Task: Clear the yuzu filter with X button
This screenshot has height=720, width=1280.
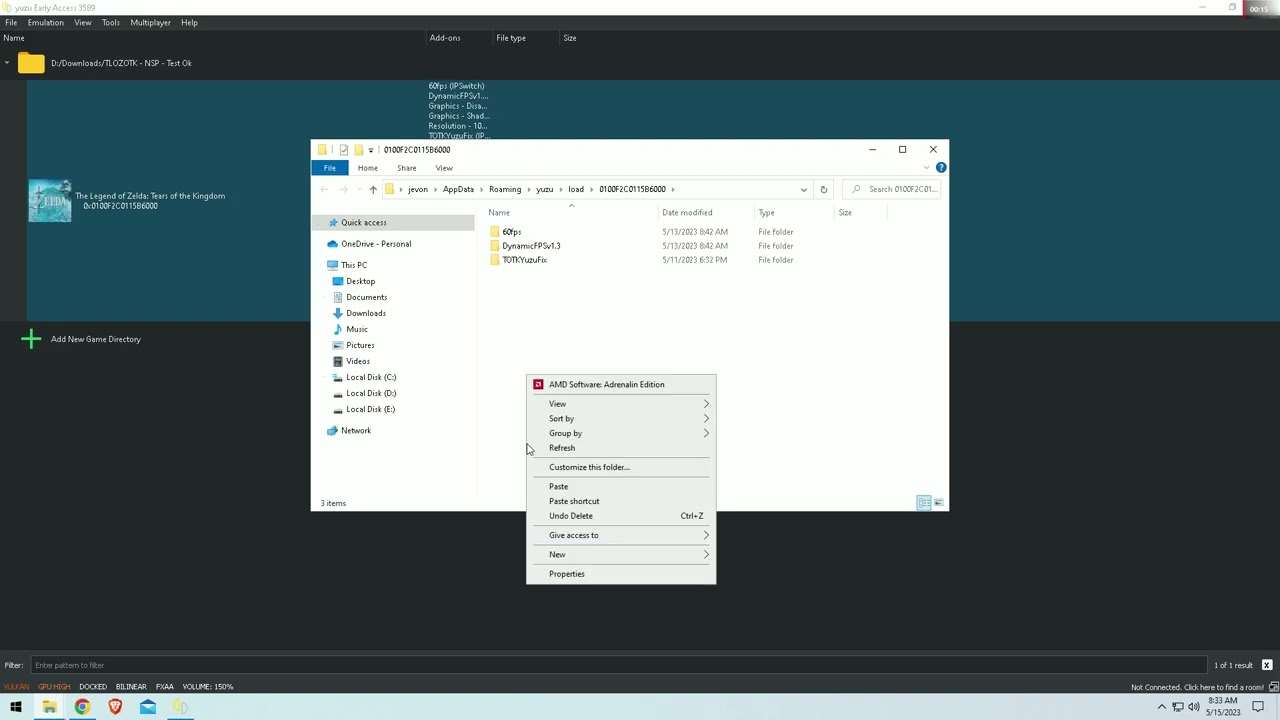Action: coord(1267,665)
